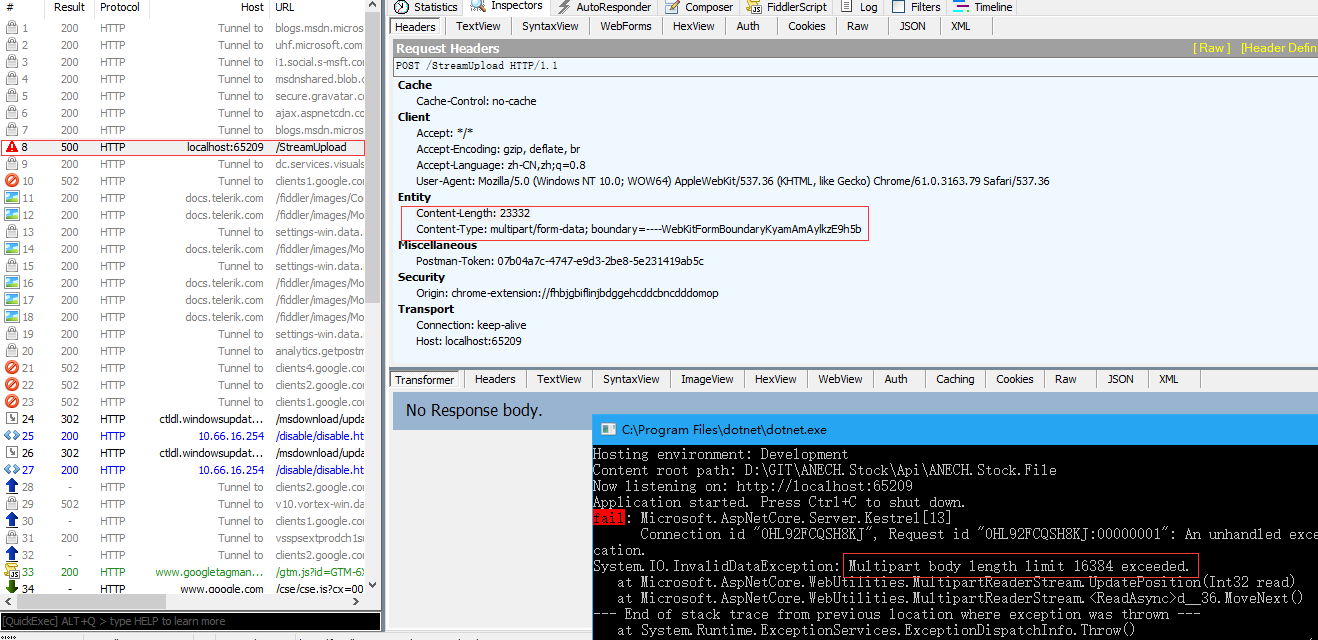Screen dimensions: 1318x640
Task: Select the response ImageView tab
Action: click(707, 380)
